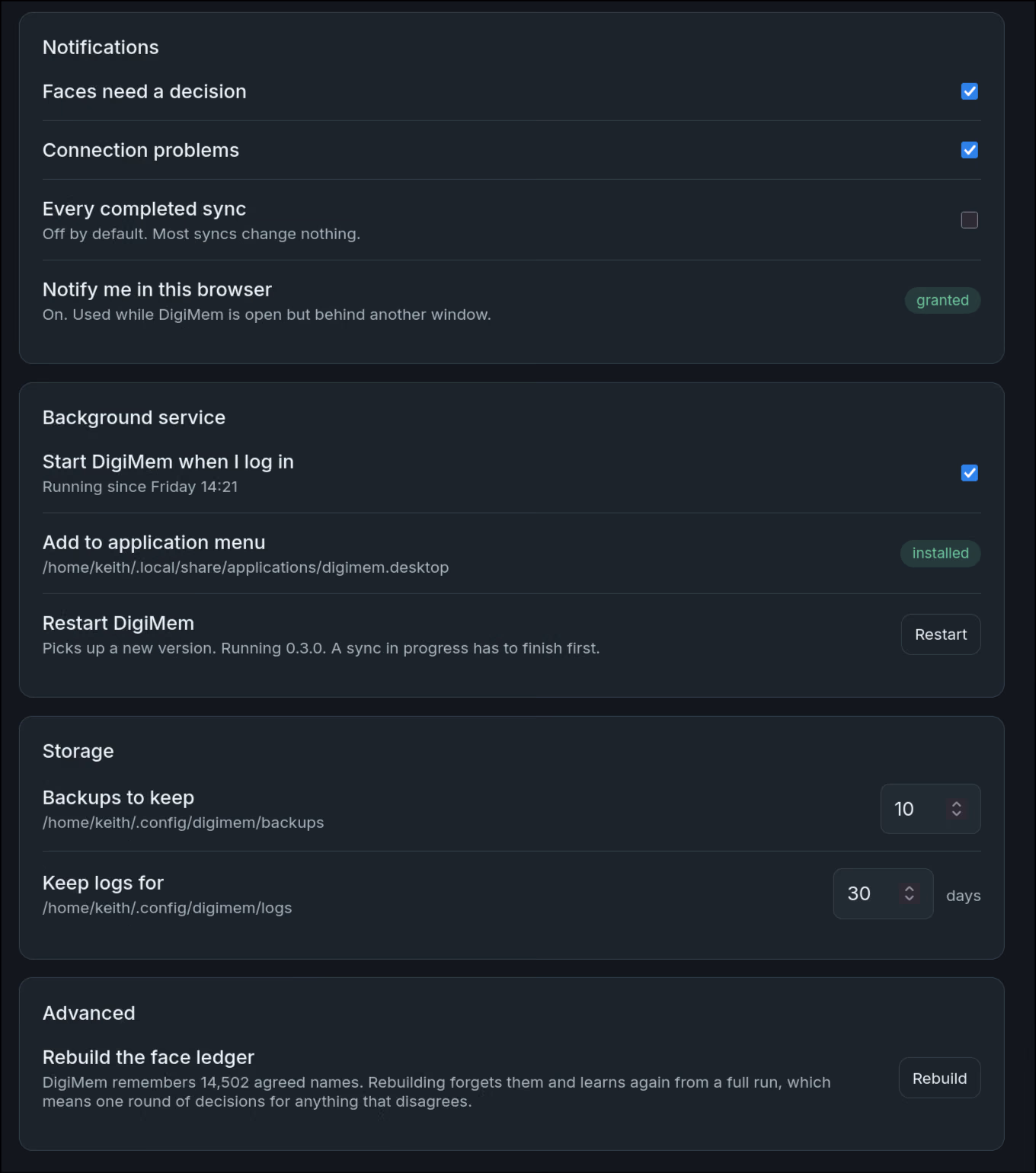Click the installed application menu badge
Screen dimensions: 1036x1173
940,553
